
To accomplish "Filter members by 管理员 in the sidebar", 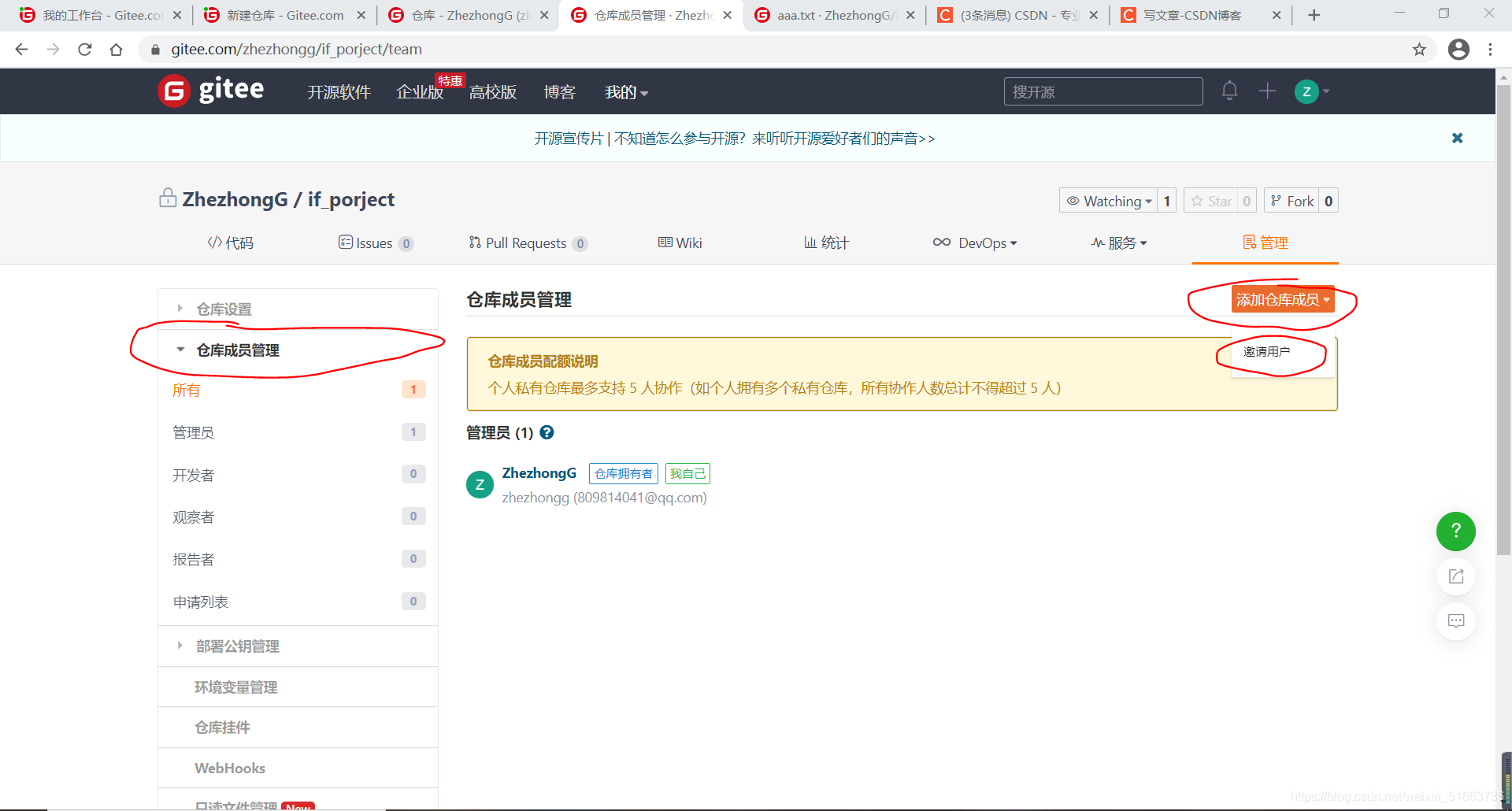I will point(298,432).
